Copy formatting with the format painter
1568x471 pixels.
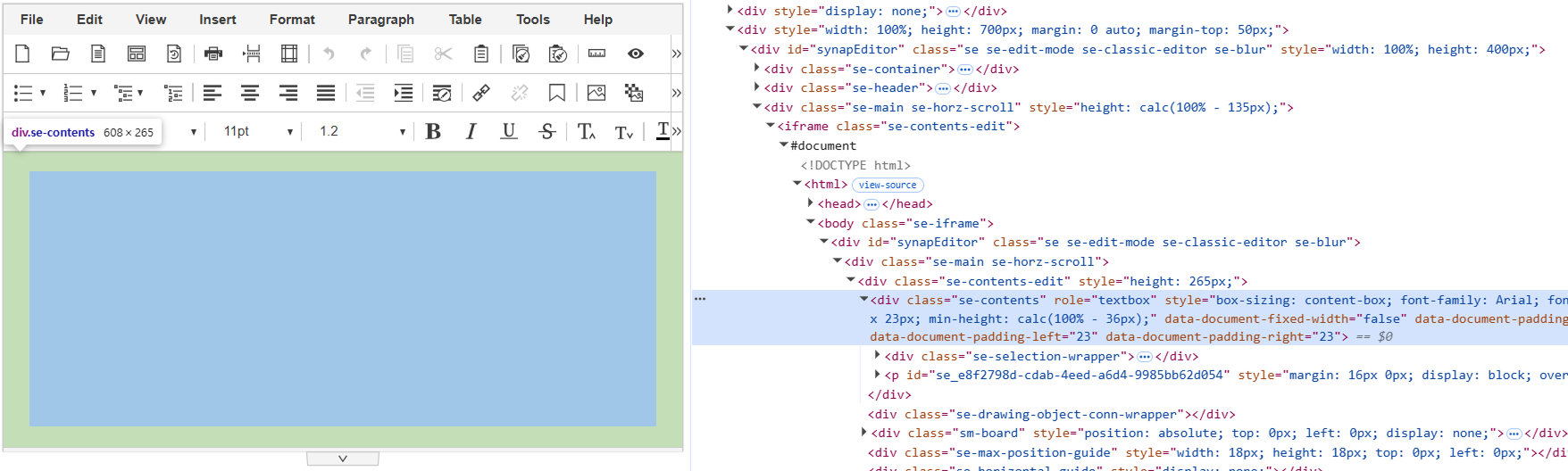point(521,54)
